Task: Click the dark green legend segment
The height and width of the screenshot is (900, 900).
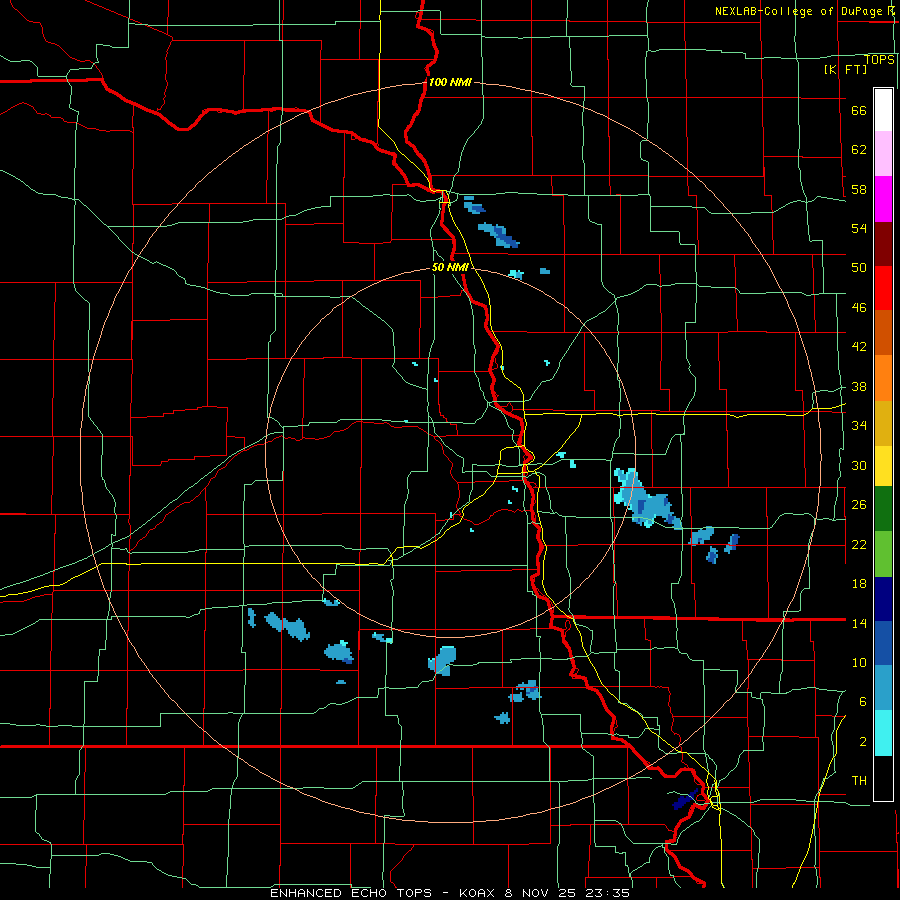Action: point(883,509)
